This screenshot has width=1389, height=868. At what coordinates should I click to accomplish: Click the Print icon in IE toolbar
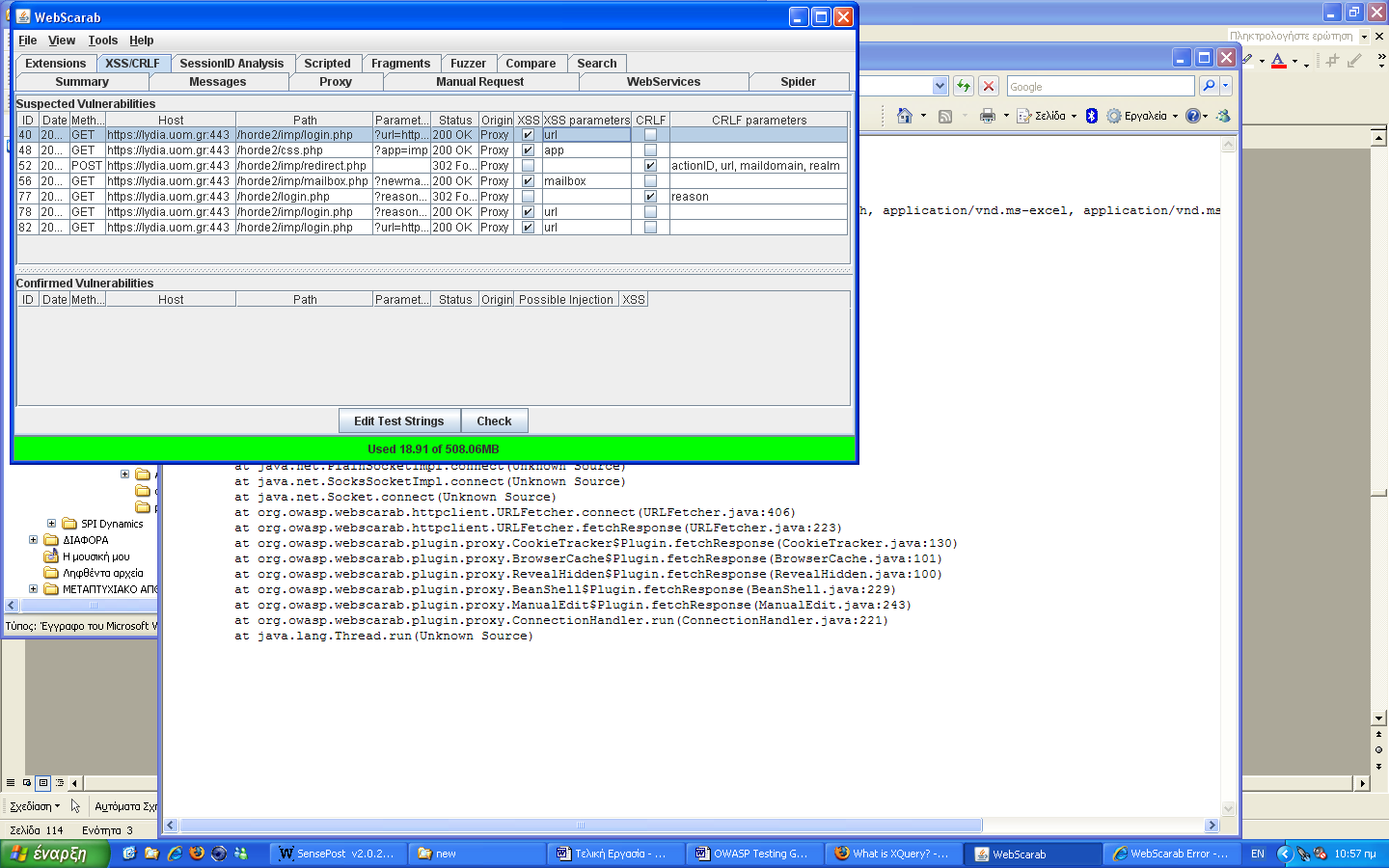point(987,116)
